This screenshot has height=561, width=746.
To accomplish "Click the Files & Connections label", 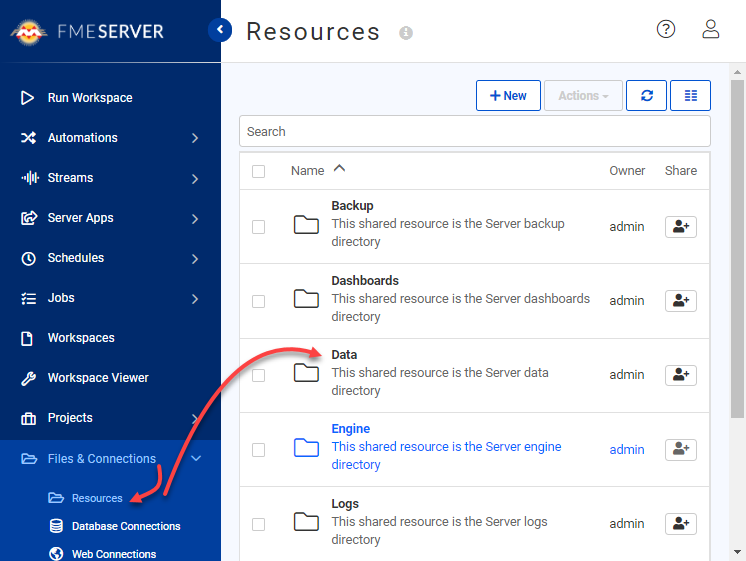I will (102, 459).
